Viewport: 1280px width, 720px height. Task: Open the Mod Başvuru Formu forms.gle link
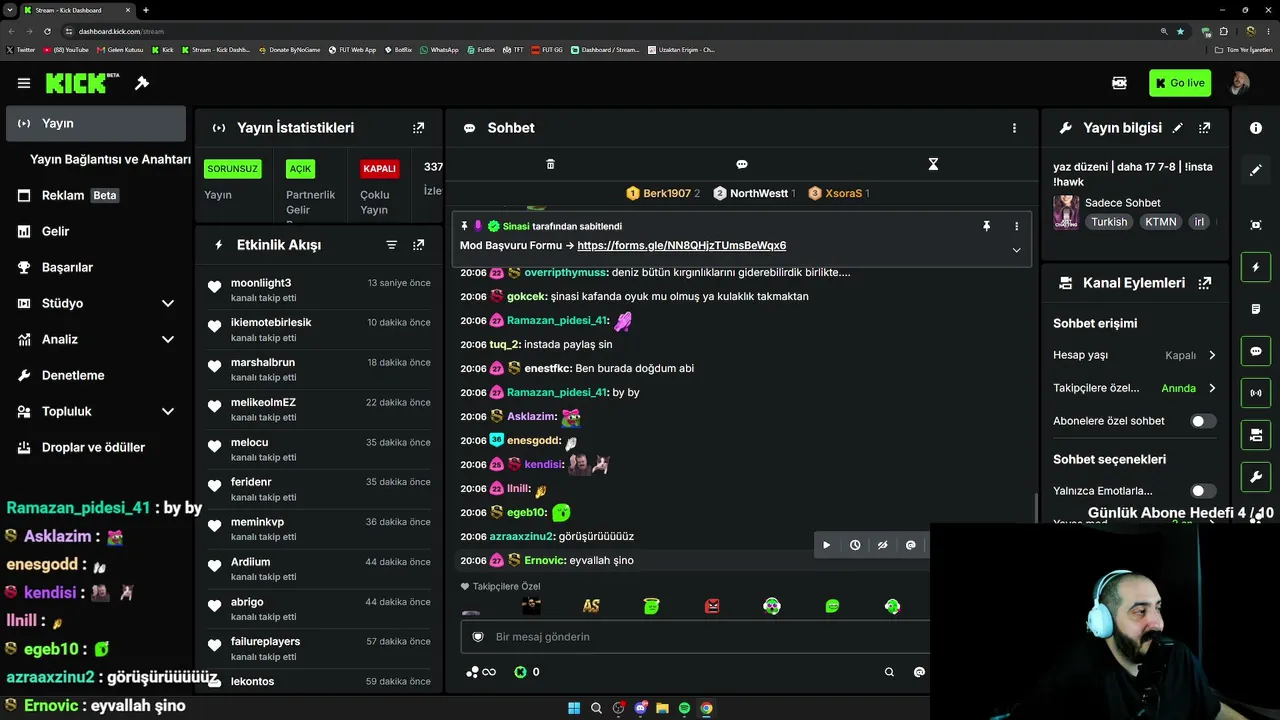[x=681, y=245]
